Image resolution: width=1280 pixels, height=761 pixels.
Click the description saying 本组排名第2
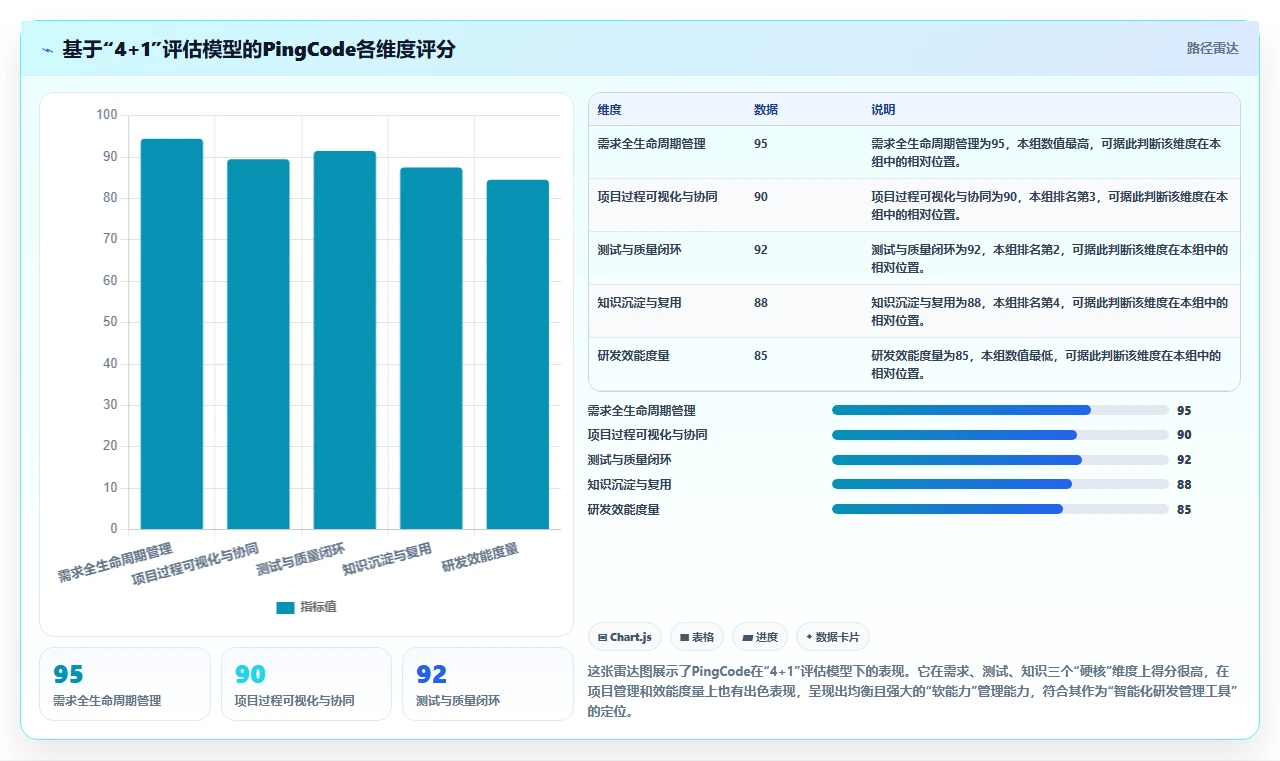click(x=1049, y=259)
